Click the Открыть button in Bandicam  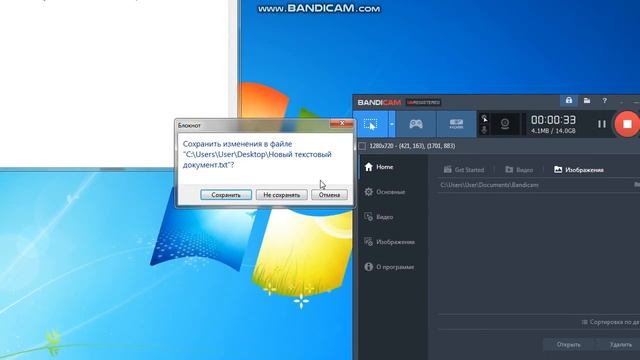click(x=569, y=345)
